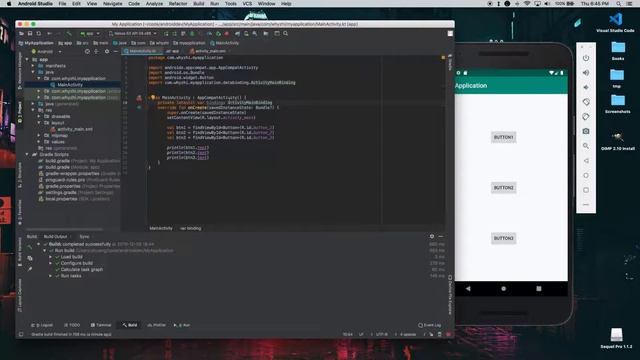Tap BUTTON2 in the emulator

pyautogui.click(x=503, y=188)
